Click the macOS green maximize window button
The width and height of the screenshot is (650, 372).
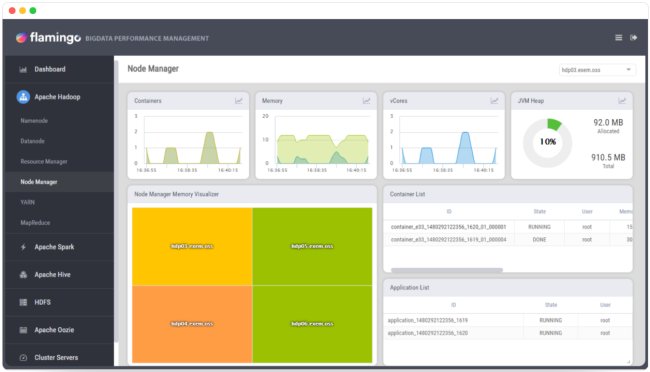click(33, 10)
